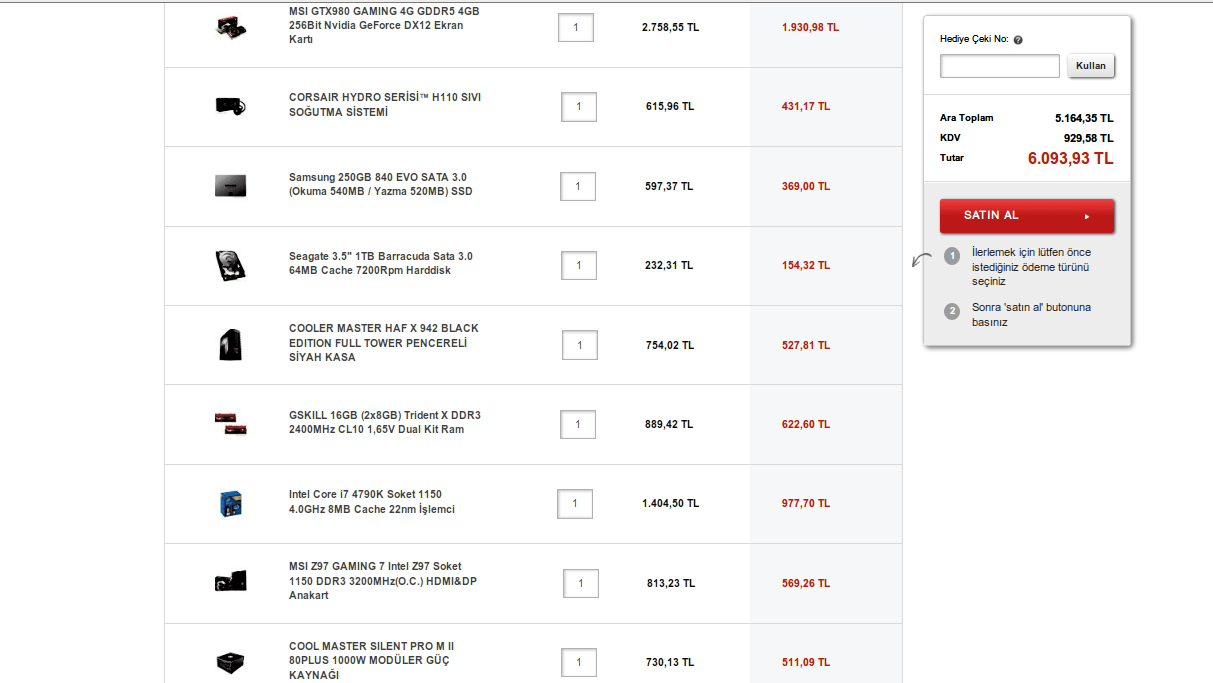
Task: Open the Samsung 840 EVO SSD thumbnail
Action: pos(230,186)
